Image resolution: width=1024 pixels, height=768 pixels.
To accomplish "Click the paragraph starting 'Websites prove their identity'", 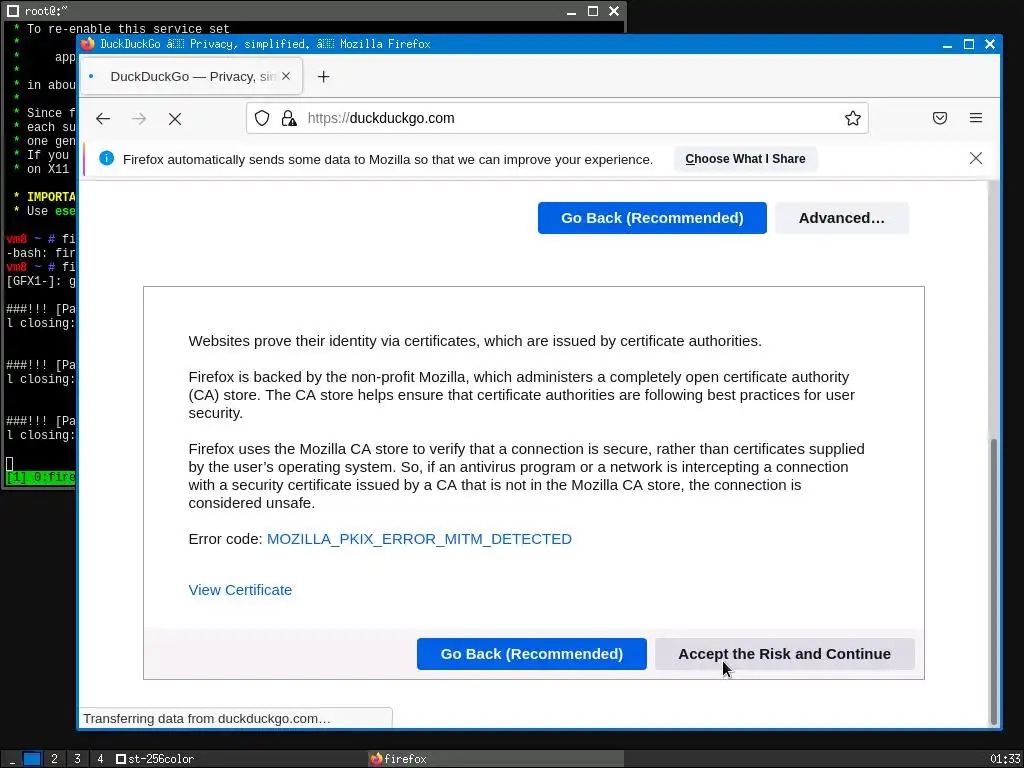I will 475,341.
